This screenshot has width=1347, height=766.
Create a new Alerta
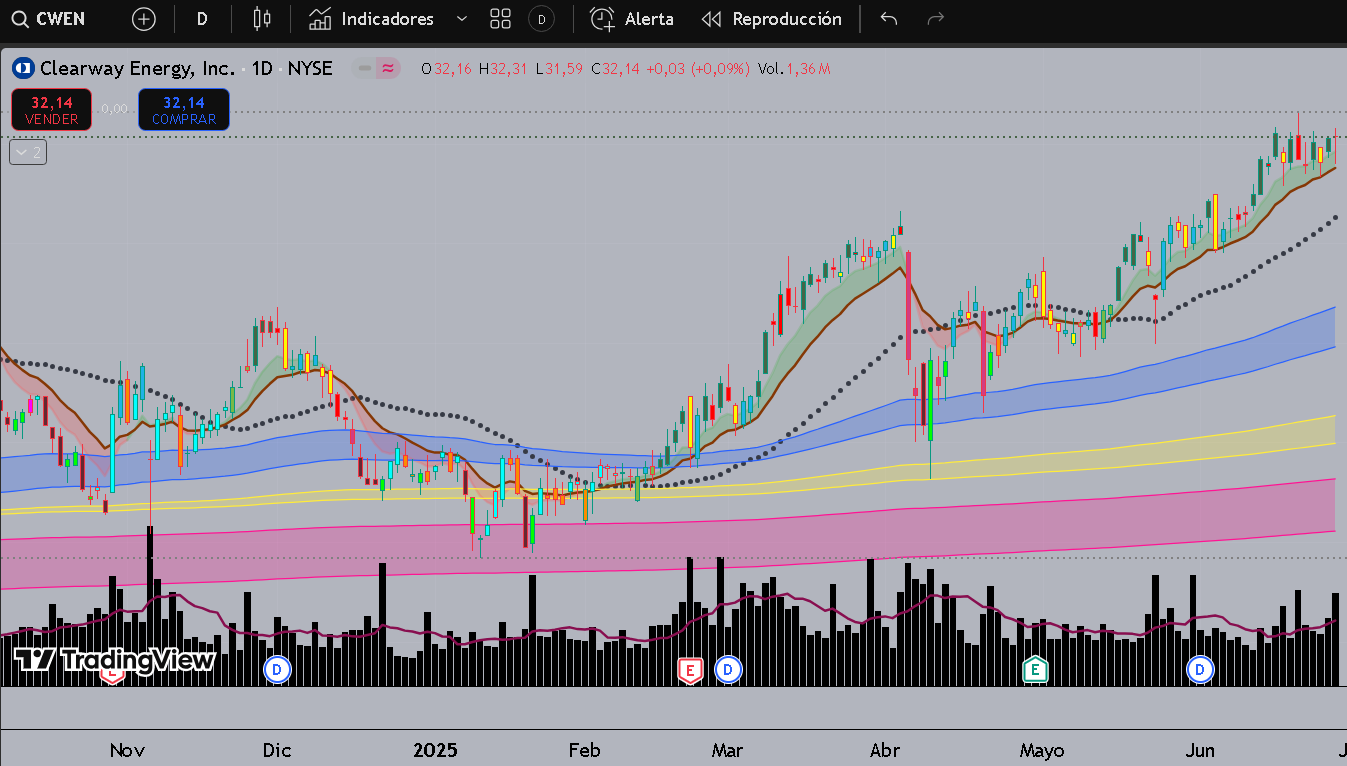pos(632,19)
